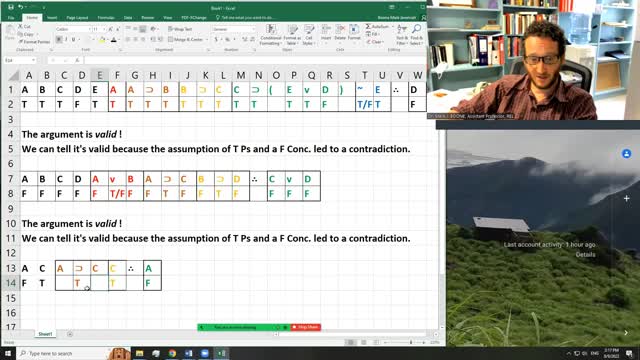Click the Tell me what you want box

coord(245,18)
